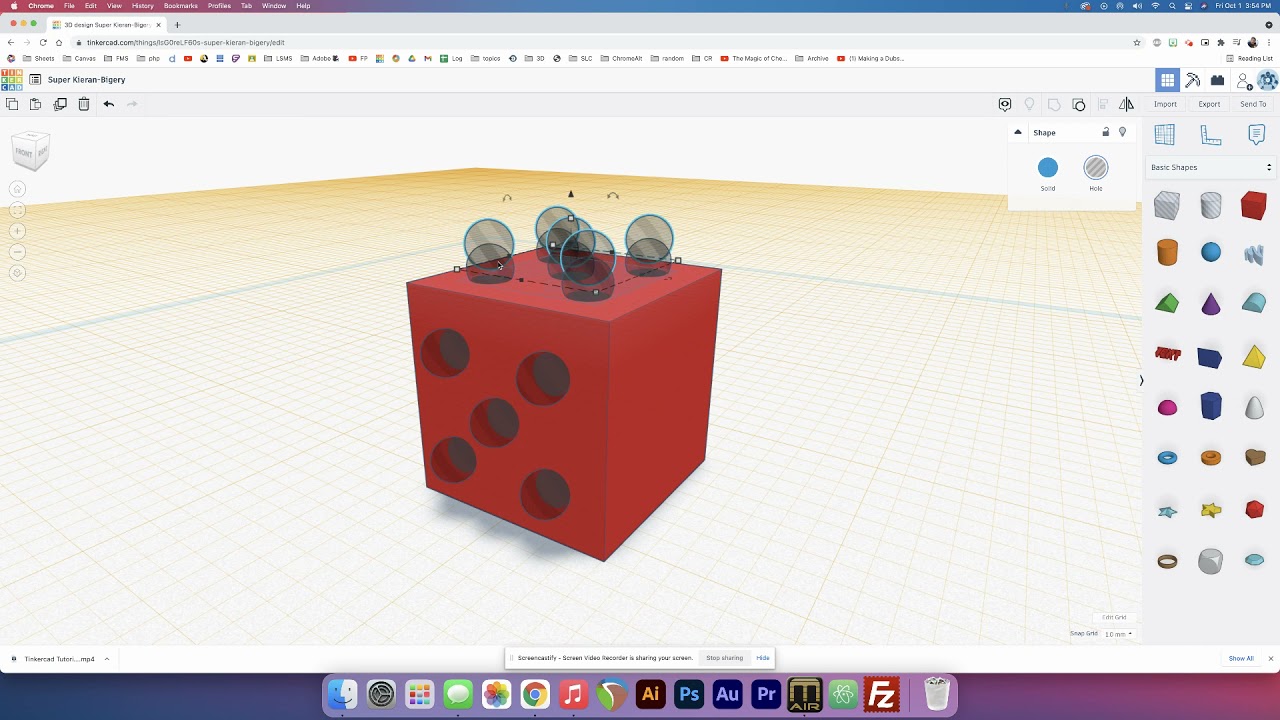Zoom out with the minus button

pyautogui.click(x=17, y=252)
